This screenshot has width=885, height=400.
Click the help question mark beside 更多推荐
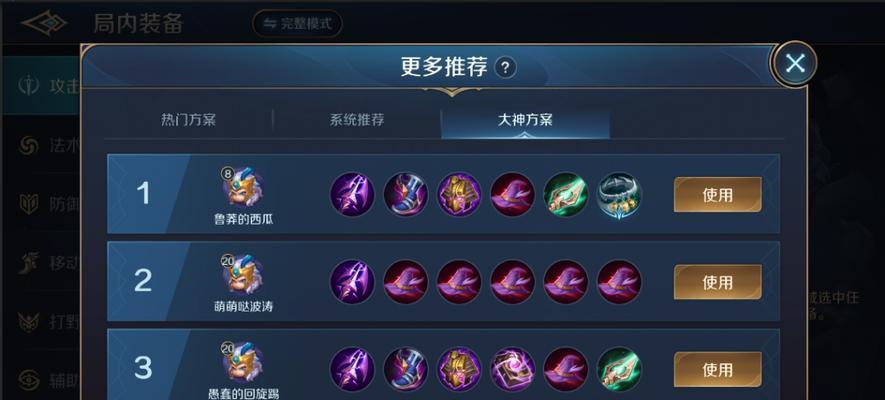coord(505,68)
